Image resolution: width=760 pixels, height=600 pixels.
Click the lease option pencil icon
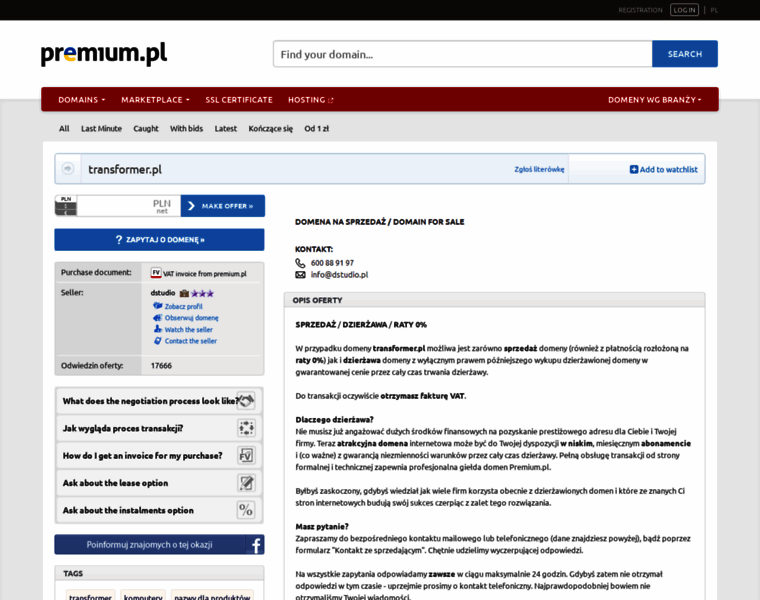point(246,483)
